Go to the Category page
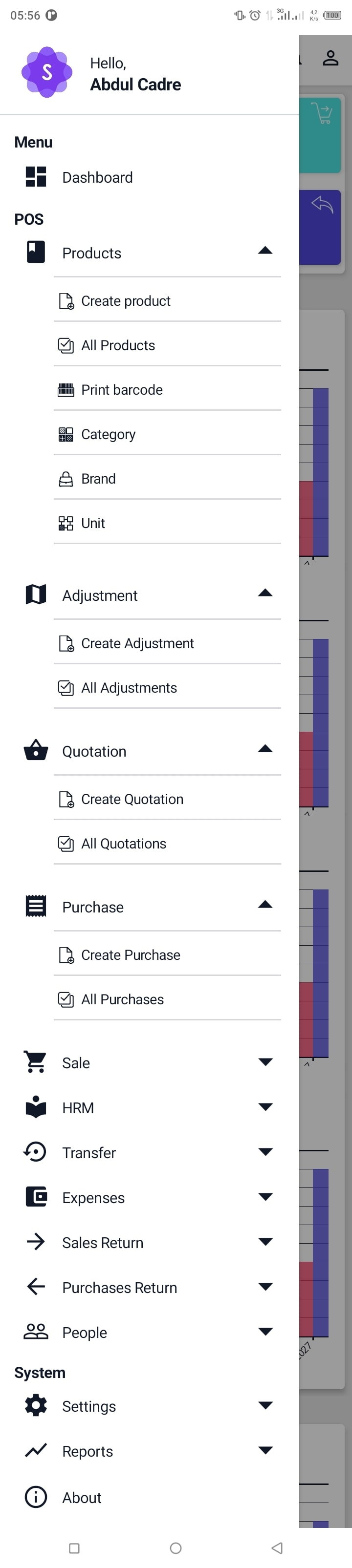The height and width of the screenshot is (1568, 352). pyautogui.click(x=109, y=435)
